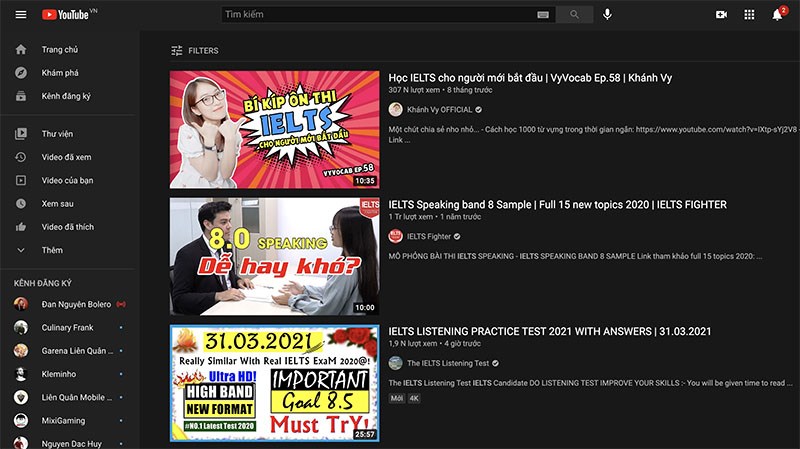The width and height of the screenshot is (800, 449).
Task: Click the filters slider icon
Action: pos(177,51)
